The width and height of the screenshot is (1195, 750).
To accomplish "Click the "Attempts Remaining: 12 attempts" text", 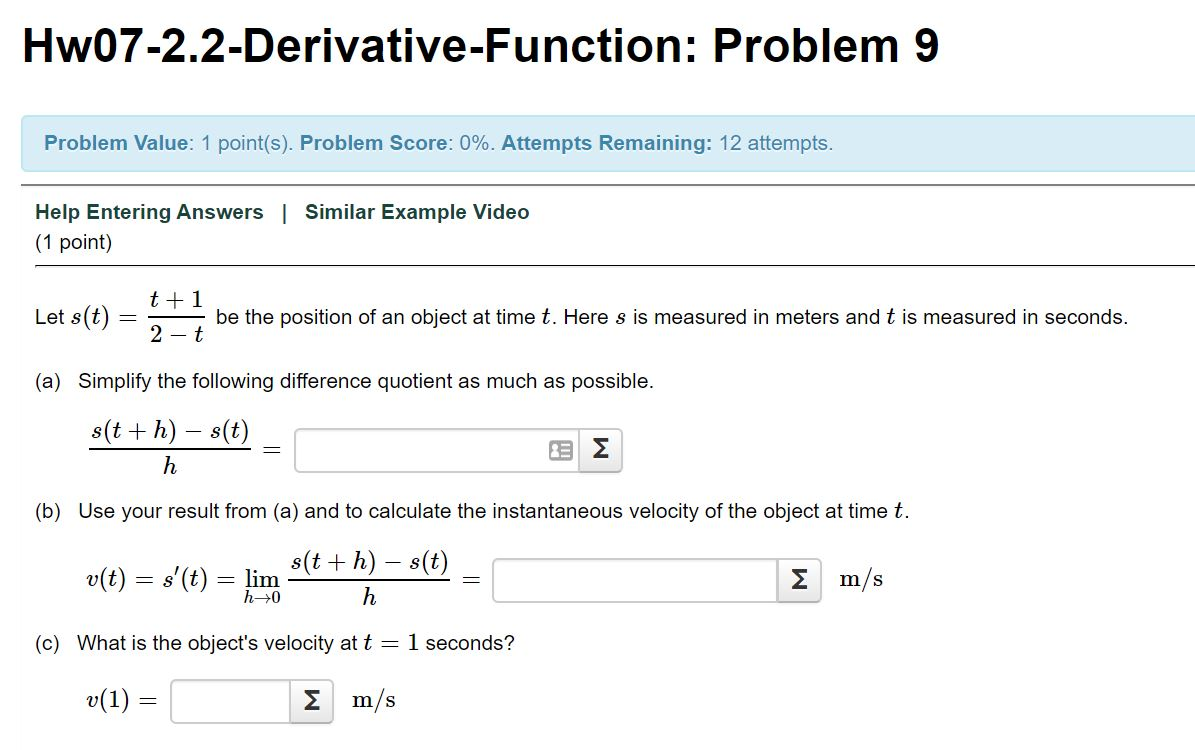I will pyautogui.click(x=666, y=143).
